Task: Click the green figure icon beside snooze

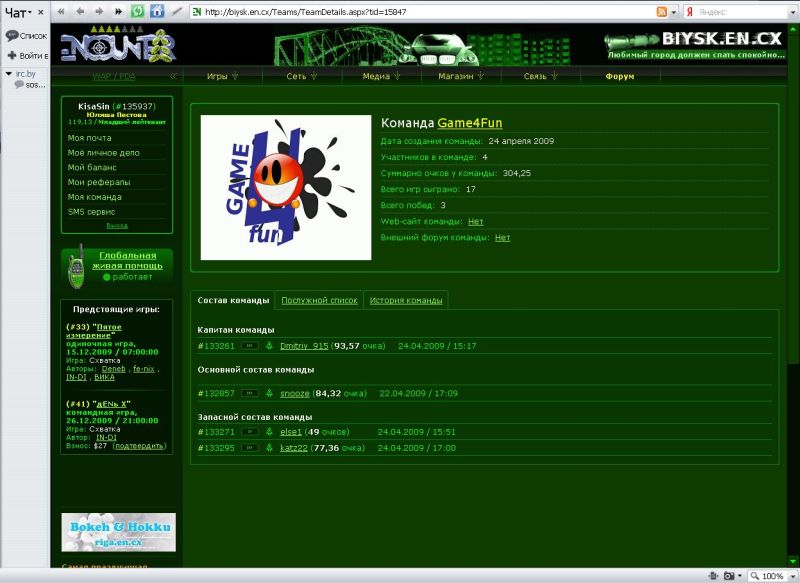Action: (269, 393)
